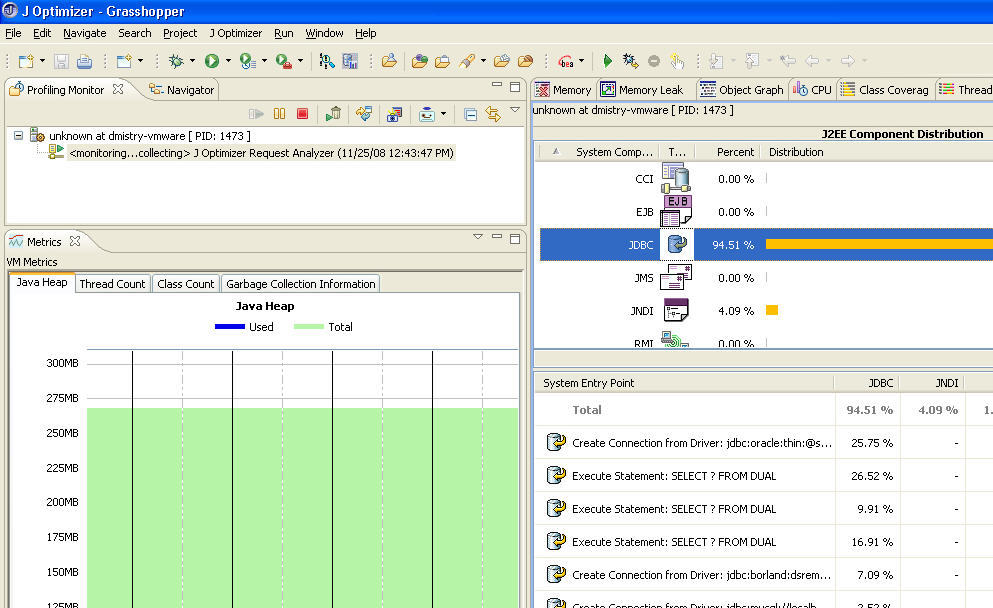Switch to the Thread Count metrics tab
The image size is (993, 608).
[x=113, y=284]
